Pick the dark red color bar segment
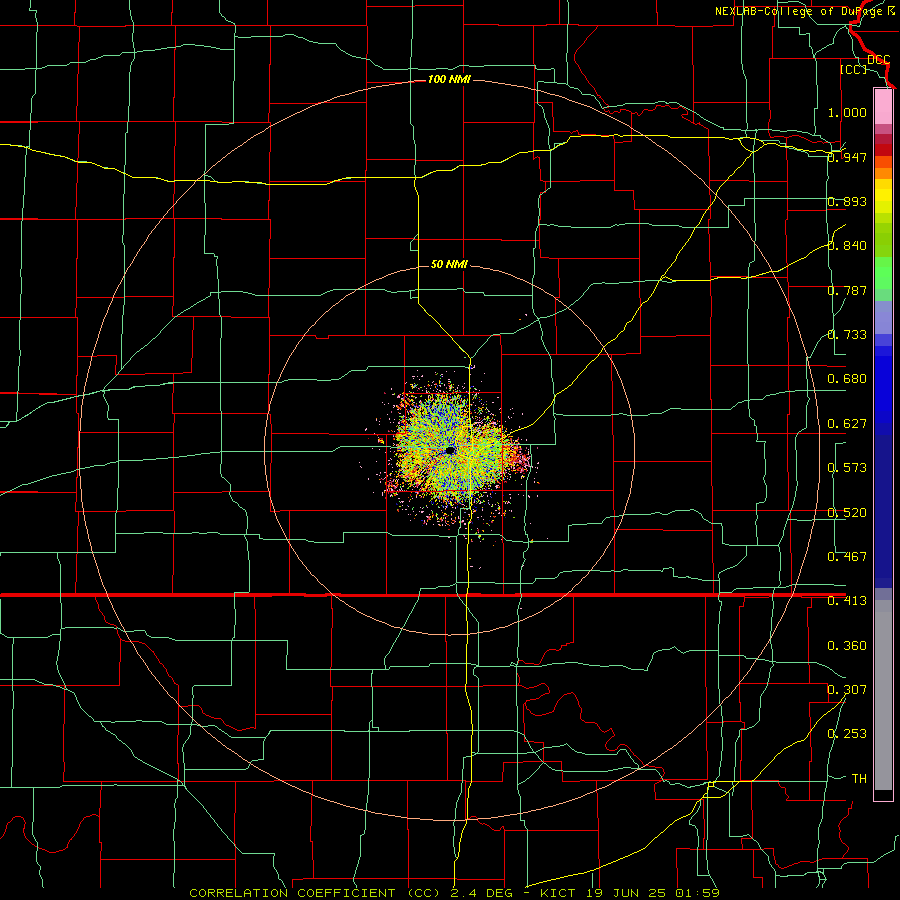The width and height of the screenshot is (900, 900). [883, 149]
